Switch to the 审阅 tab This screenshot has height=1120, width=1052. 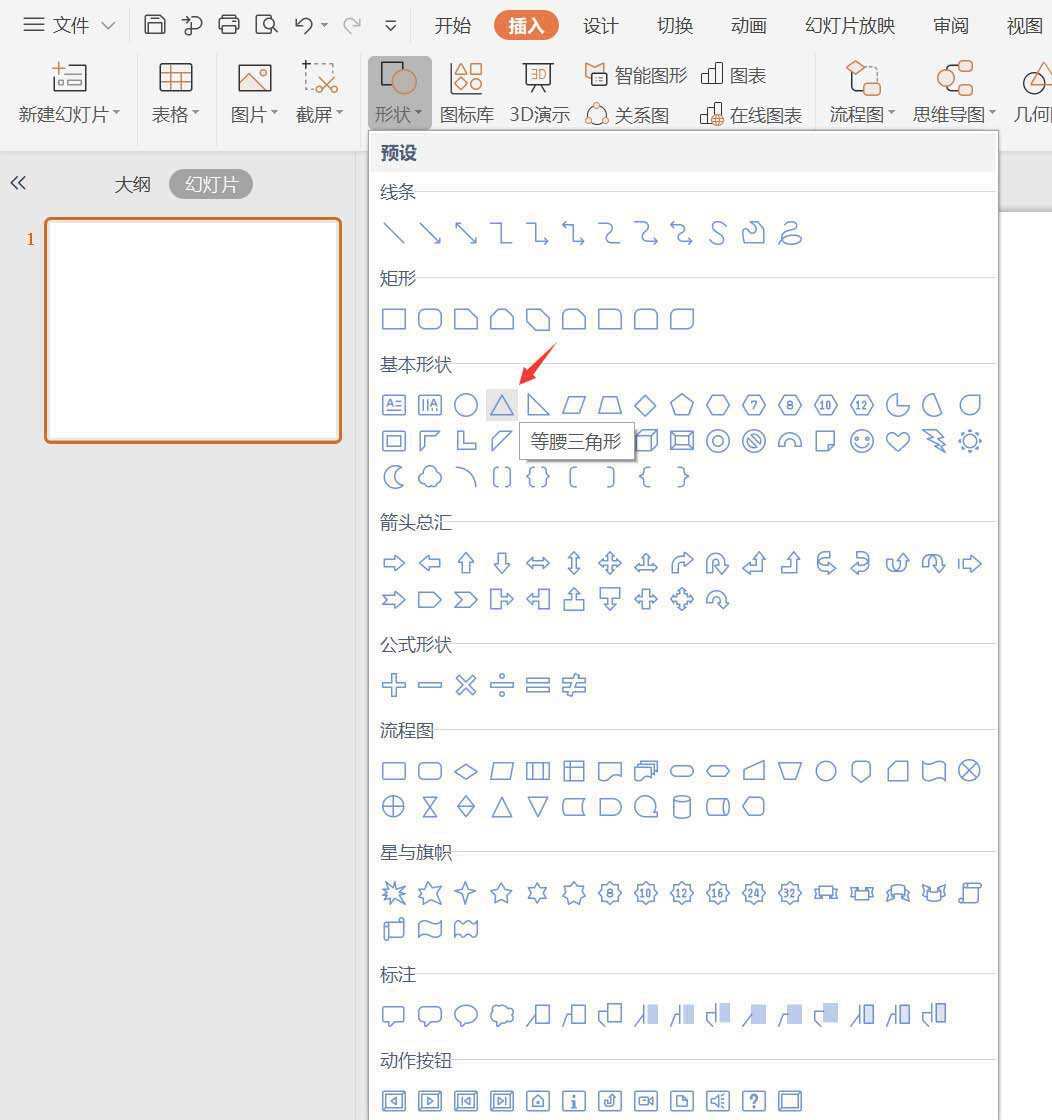tap(951, 26)
